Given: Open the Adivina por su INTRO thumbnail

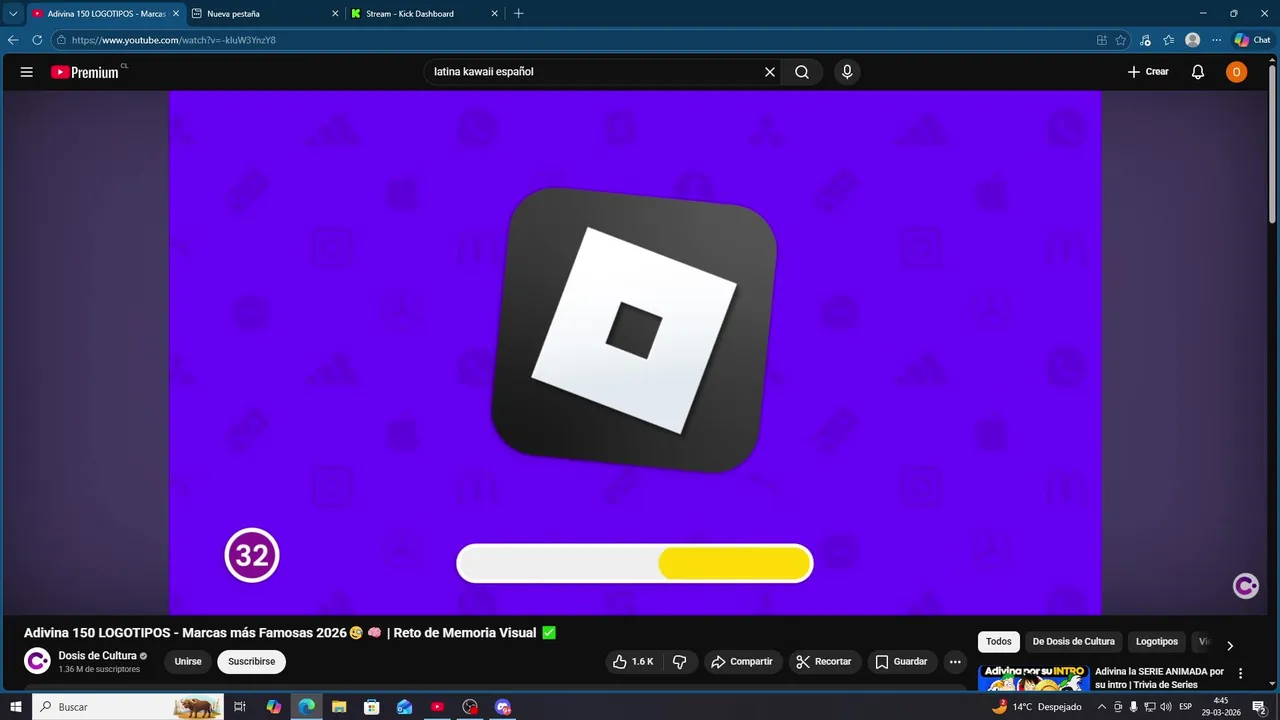Looking at the screenshot, I should tap(1034, 677).
